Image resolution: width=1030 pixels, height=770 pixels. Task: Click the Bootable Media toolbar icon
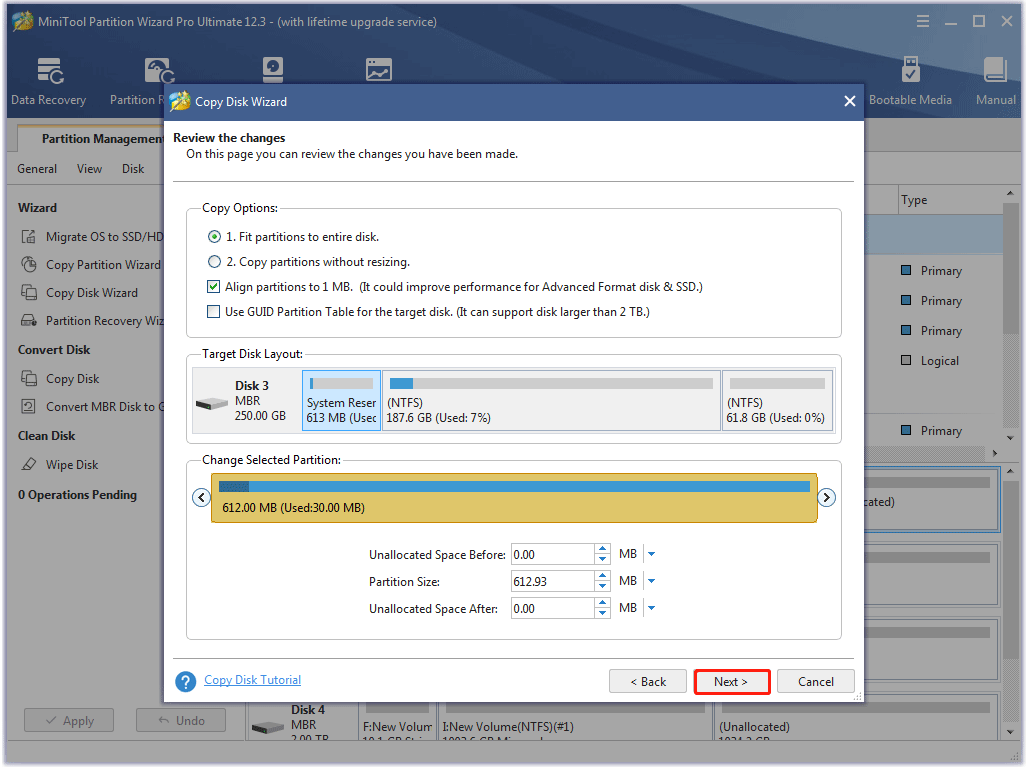910,81
